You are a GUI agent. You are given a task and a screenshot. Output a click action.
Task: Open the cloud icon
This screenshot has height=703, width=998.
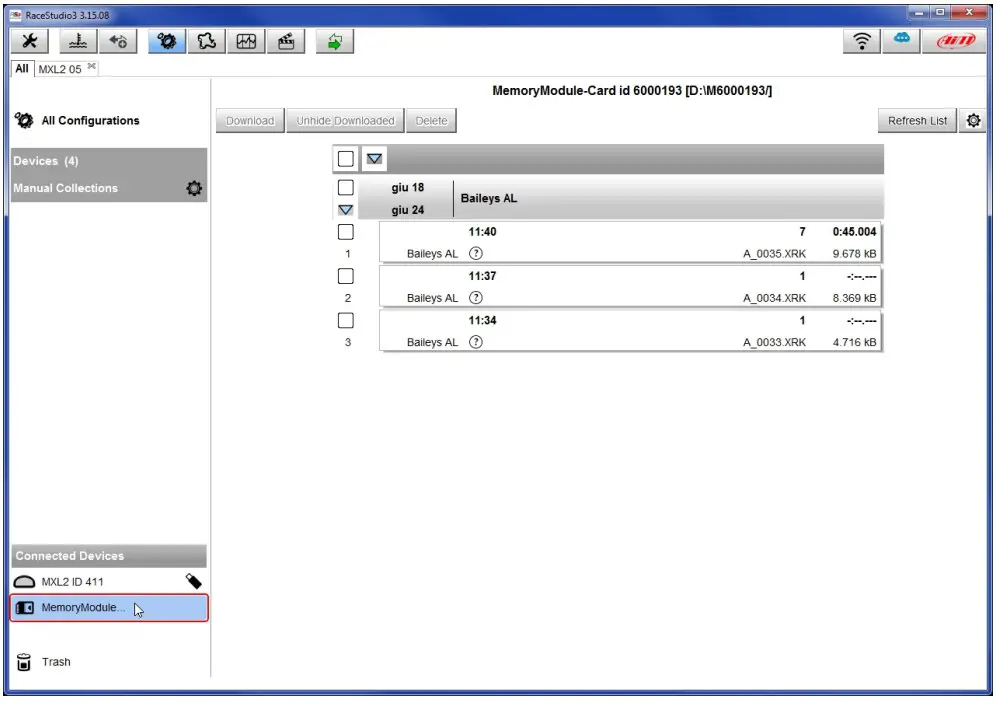pos(902,41)
